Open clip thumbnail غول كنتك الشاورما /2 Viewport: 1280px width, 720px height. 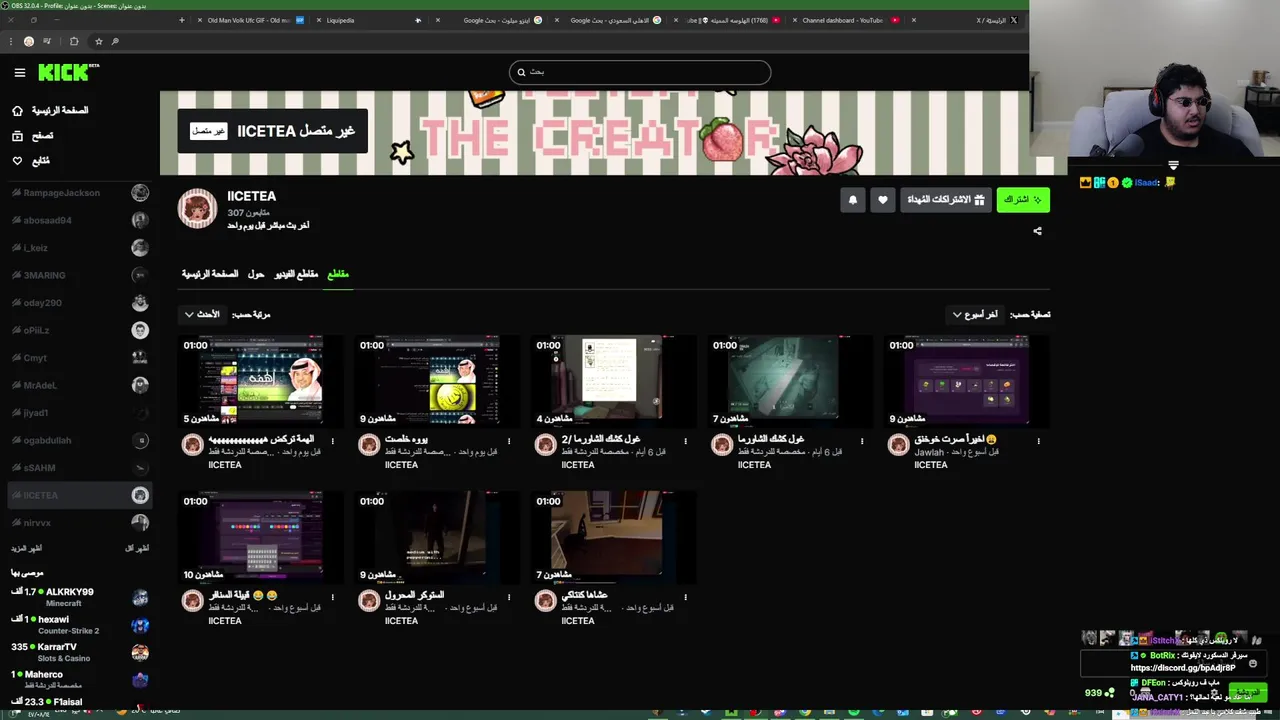[613, 381]
